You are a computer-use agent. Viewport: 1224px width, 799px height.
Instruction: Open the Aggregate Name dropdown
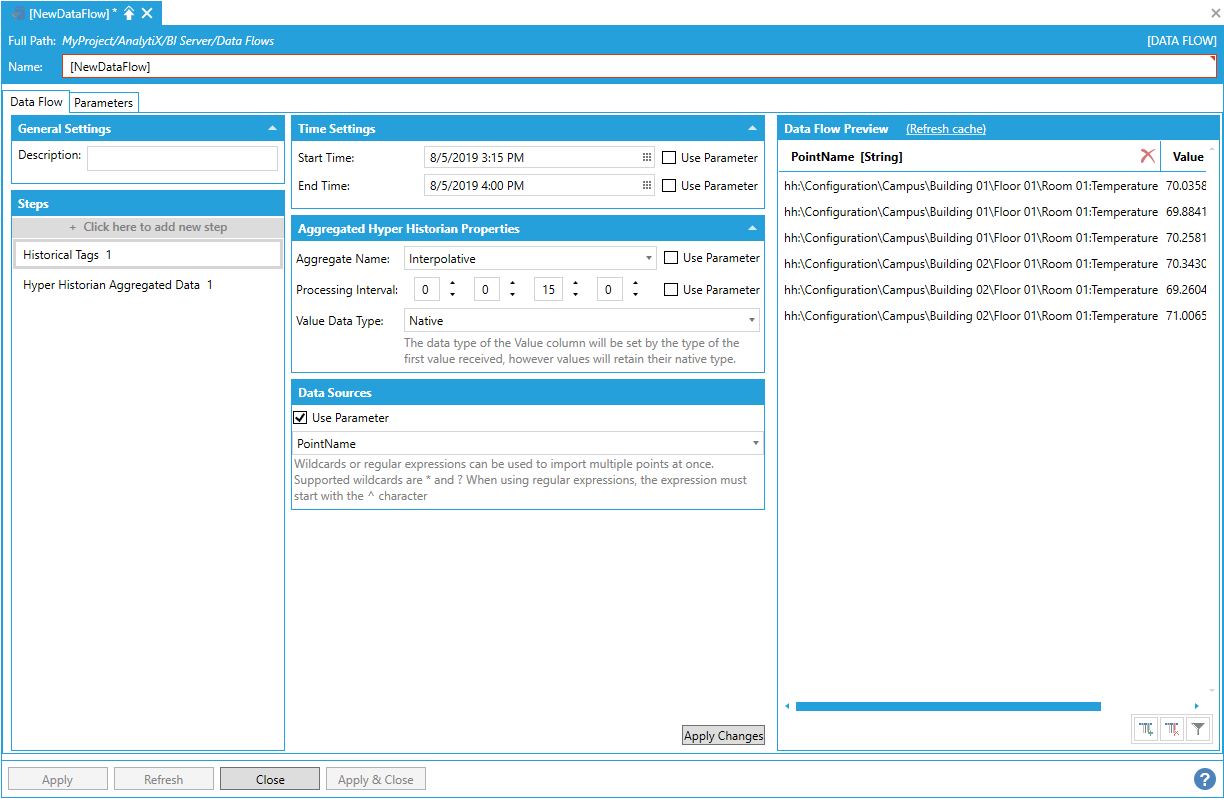click(x=649, y=259)
